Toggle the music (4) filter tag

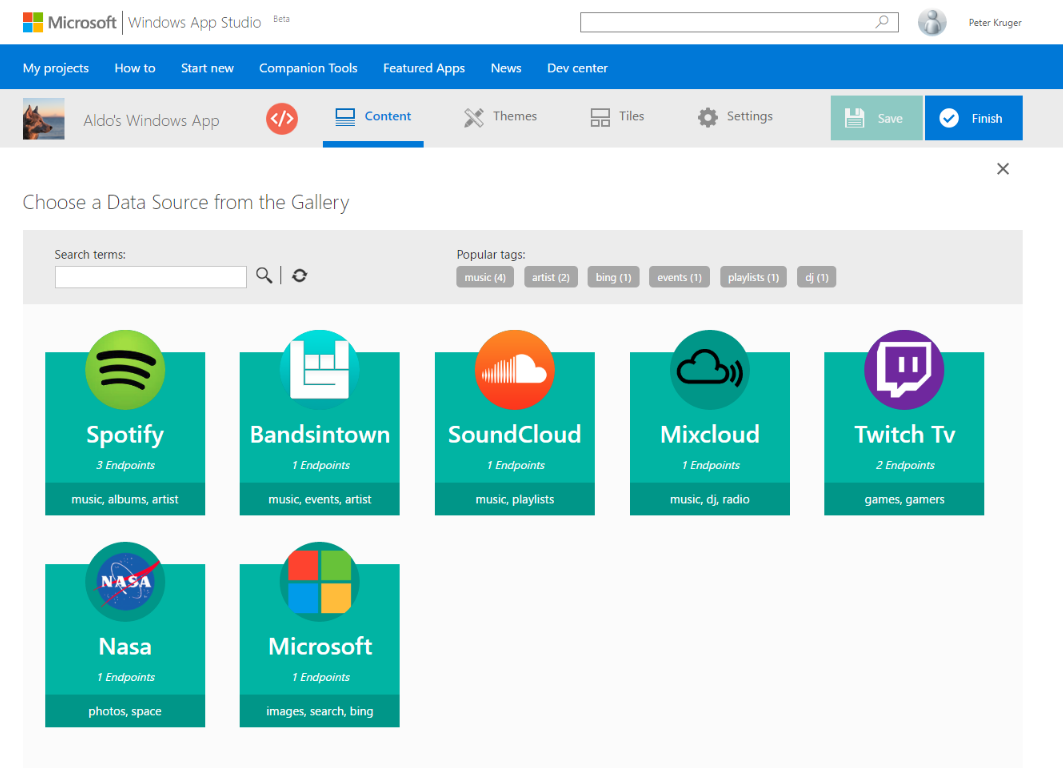pos(484,276)
